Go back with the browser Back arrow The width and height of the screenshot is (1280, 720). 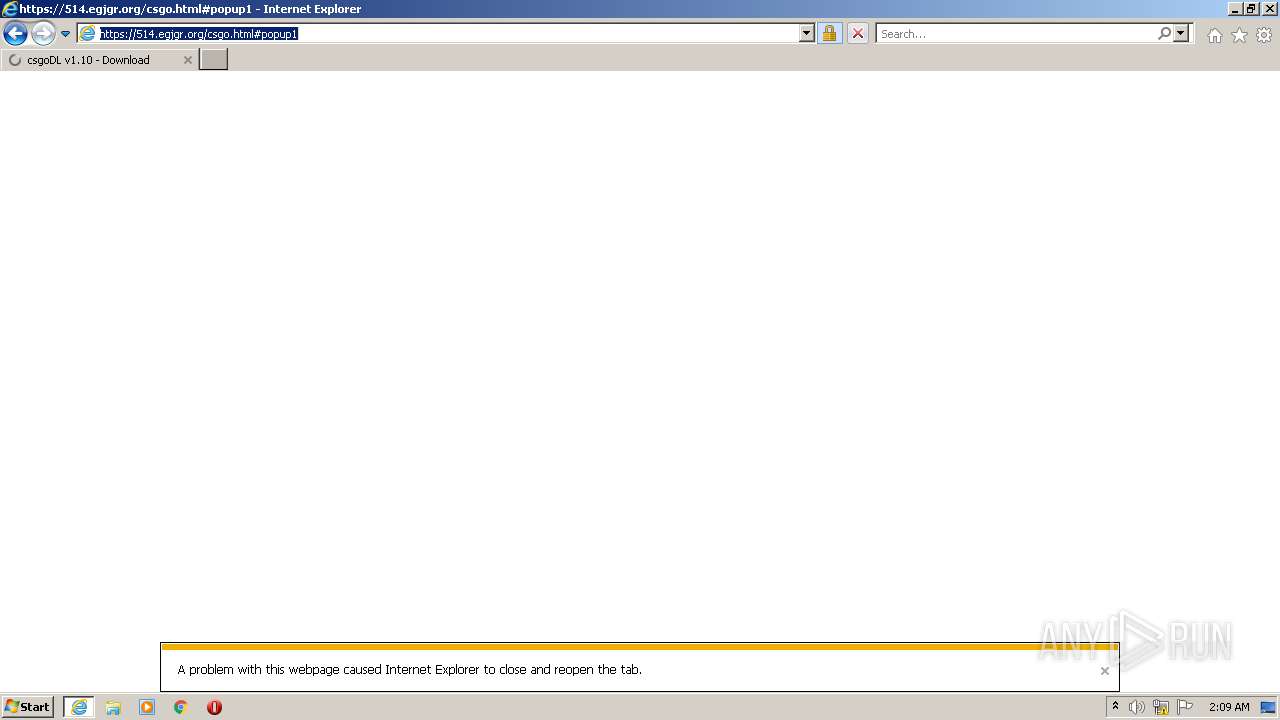click(x=15, y=34)
